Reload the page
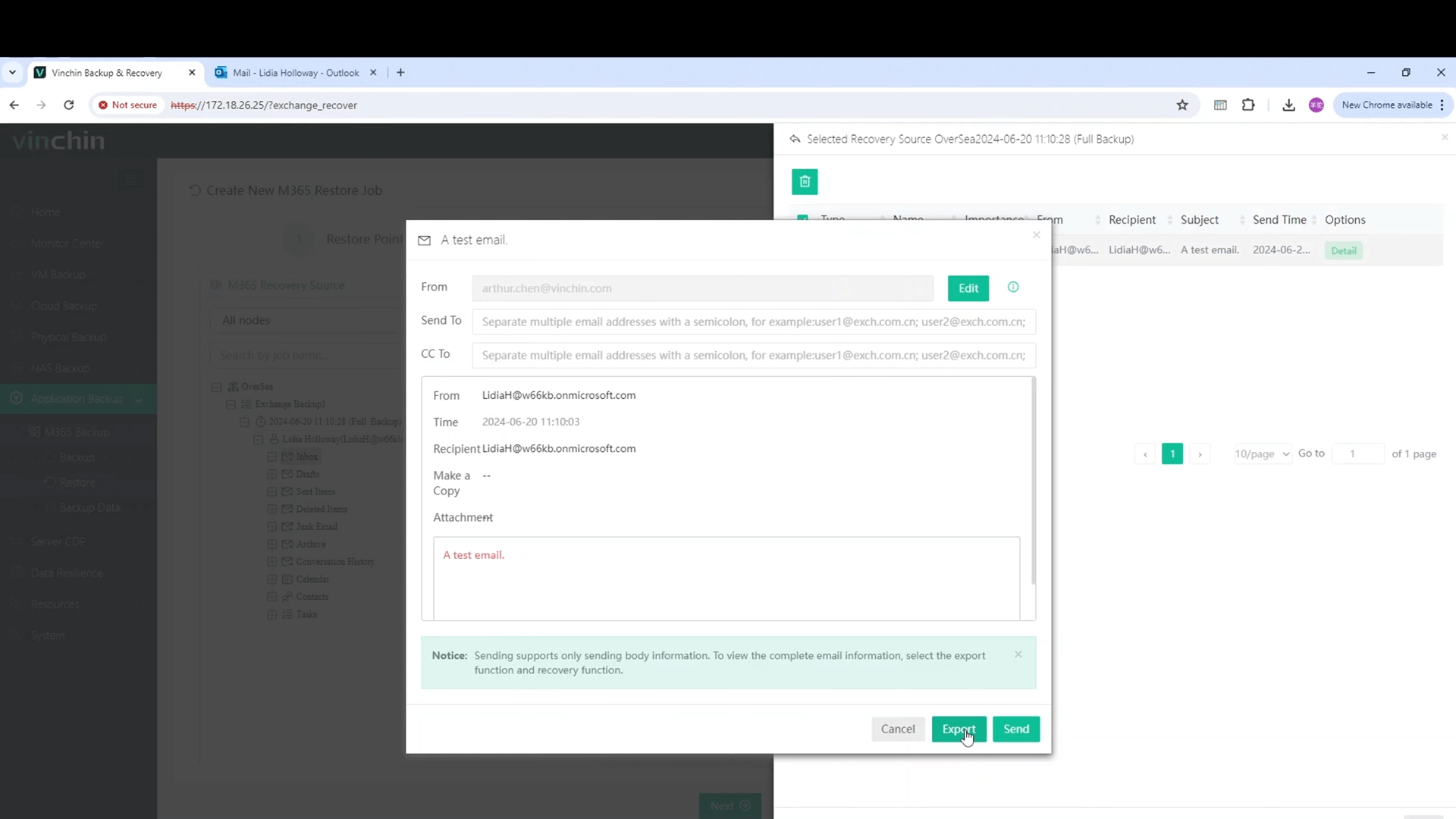This screenshot has width=1456, height=819. click(x=69, y=105)
